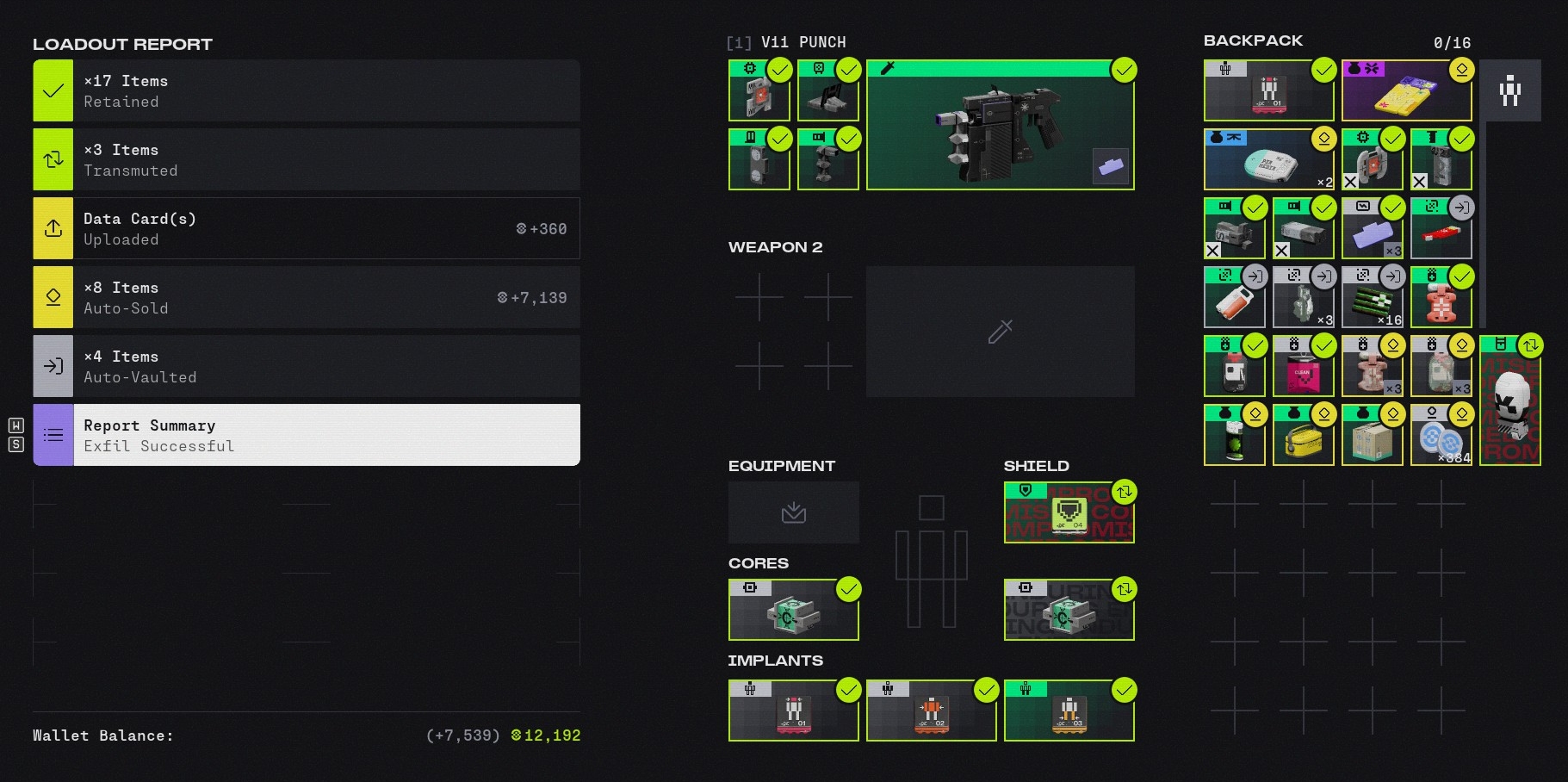Click the Backpack 0/16 capacity counter
This screenshot has height=782, width=1568.
tap(1452, 43)
